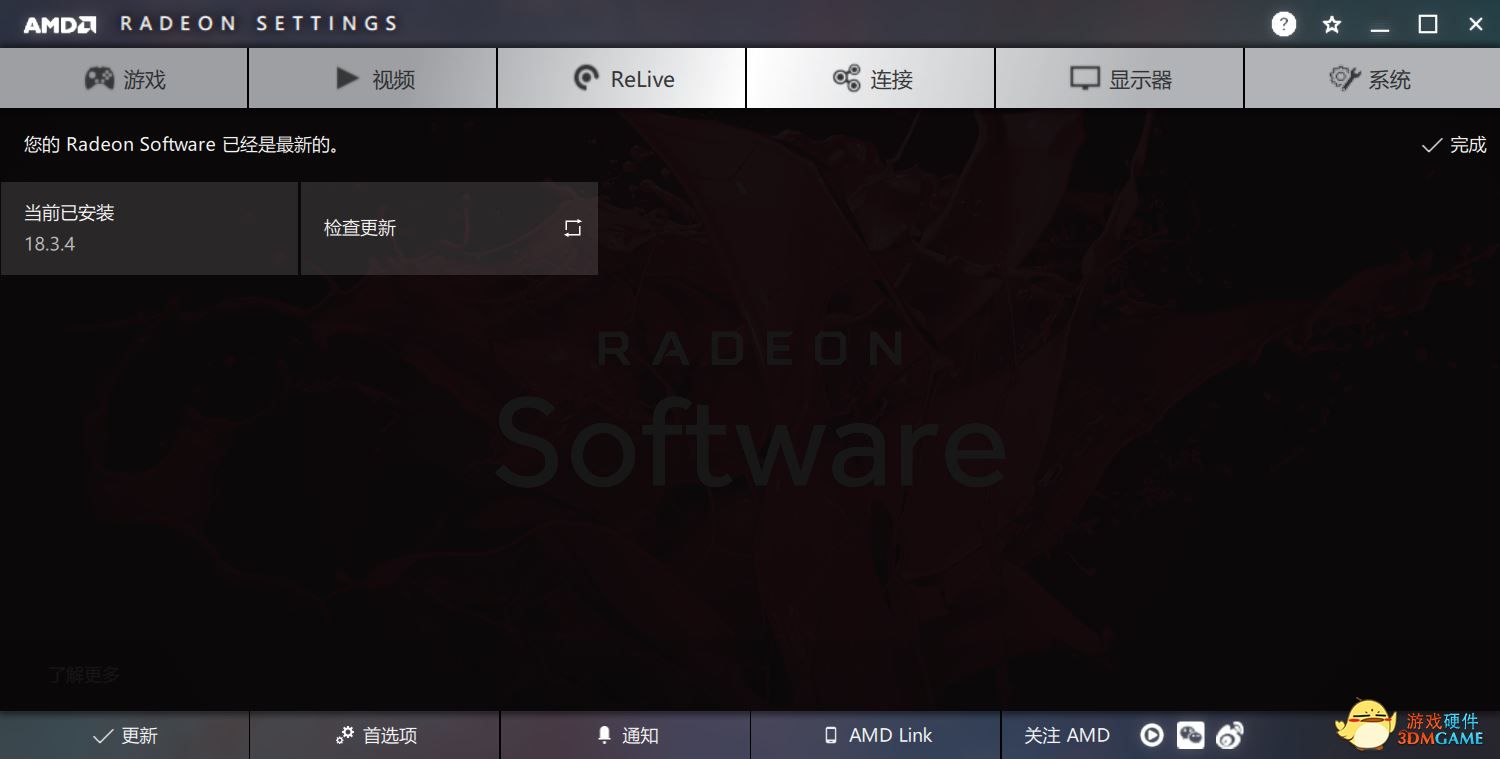Open 通知 (Notifications) in bottom bar
The height and width of the screenshot is (759, 1500).
(x=626, y=736)
